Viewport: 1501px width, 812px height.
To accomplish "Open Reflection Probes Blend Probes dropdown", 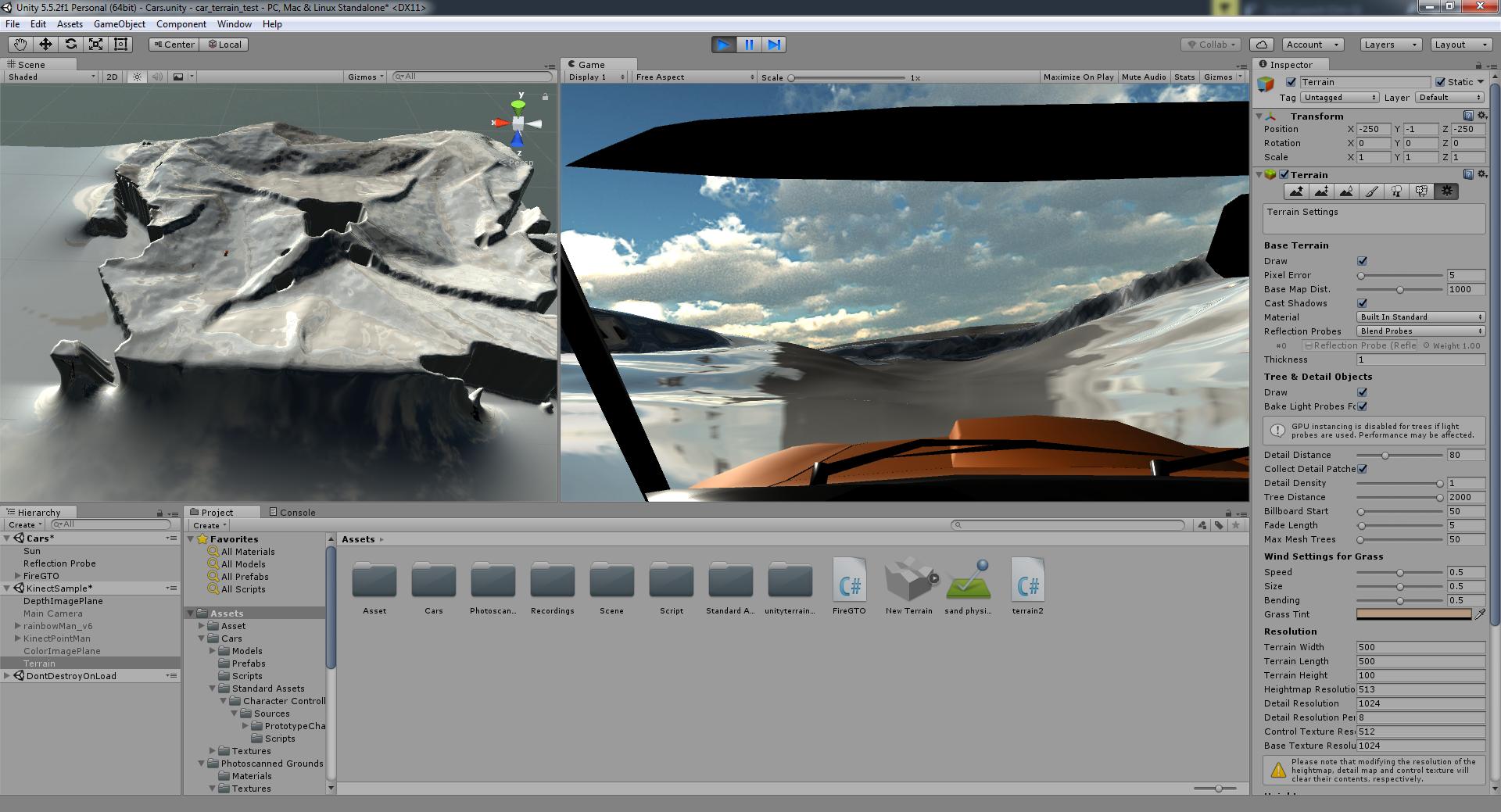I will (1420, 331).
